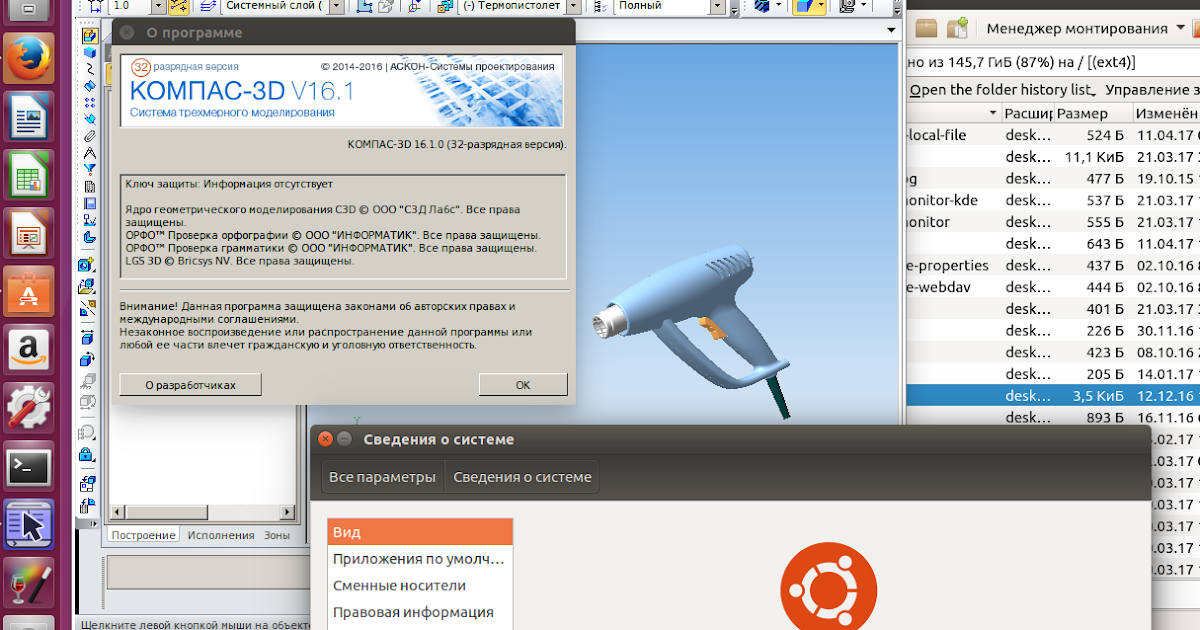Select the e-webdav file row
Viewport: 1200px width, 630px height.
[x=1053, y=287]
